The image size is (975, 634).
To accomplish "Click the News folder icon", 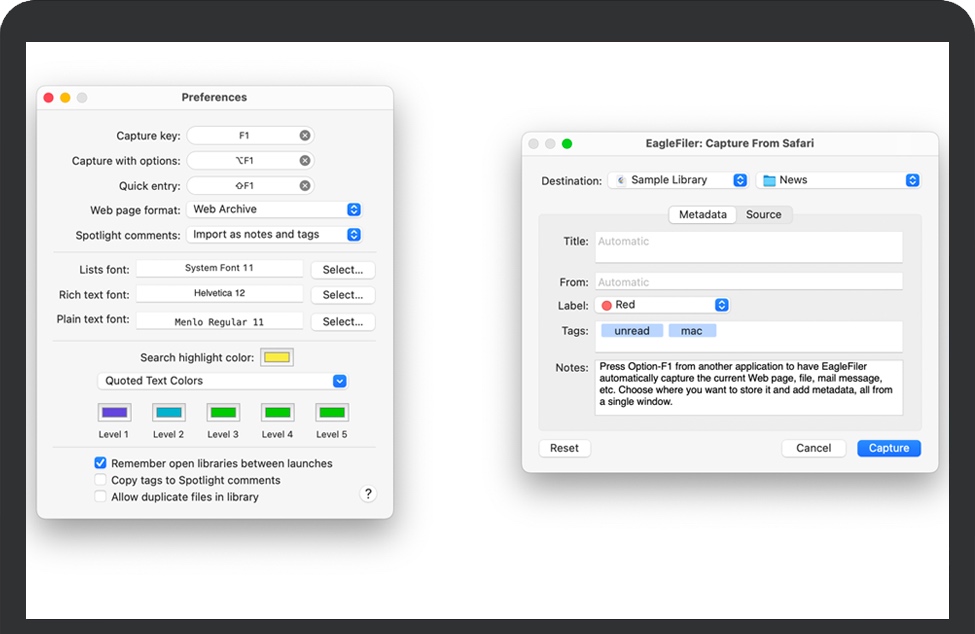I will click(769, 181).
